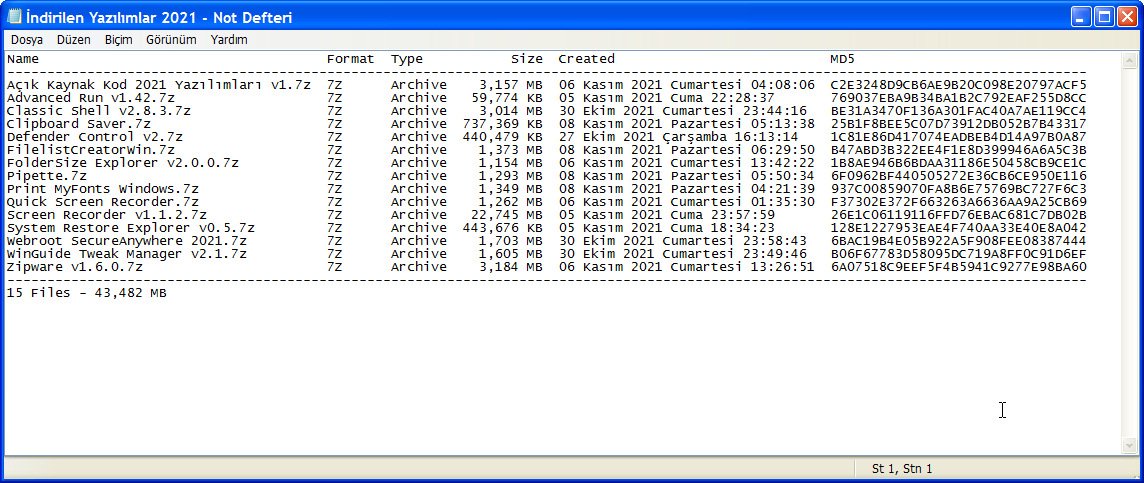1144x483 pixels.
Task: Click 'Advanced Run v1.42.7z' file name
Action: (x=90, y=98)
